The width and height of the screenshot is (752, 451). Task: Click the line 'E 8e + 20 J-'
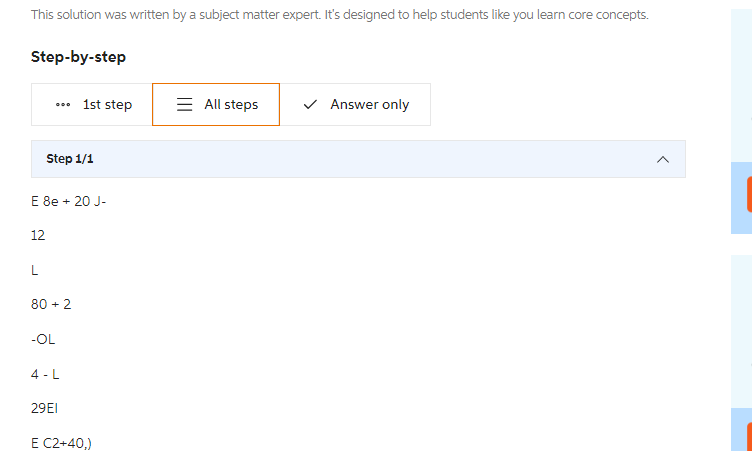69,202
